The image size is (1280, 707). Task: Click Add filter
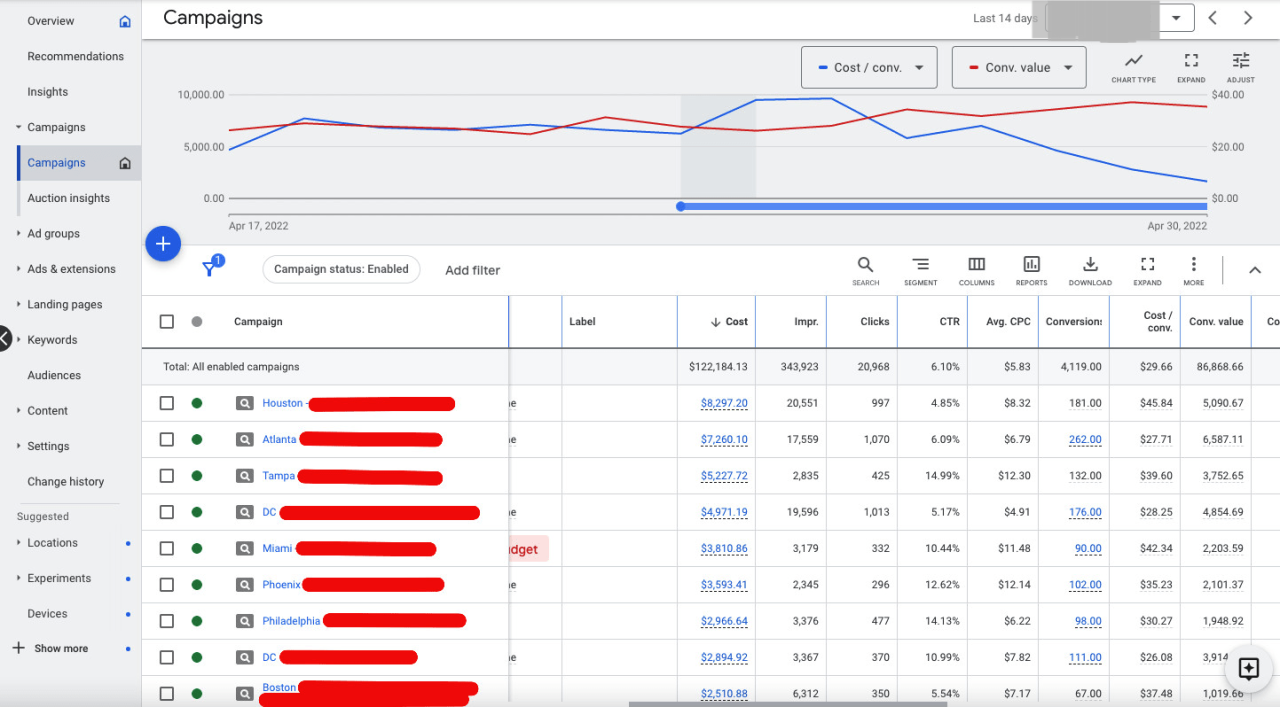click(x=472, y=270)
